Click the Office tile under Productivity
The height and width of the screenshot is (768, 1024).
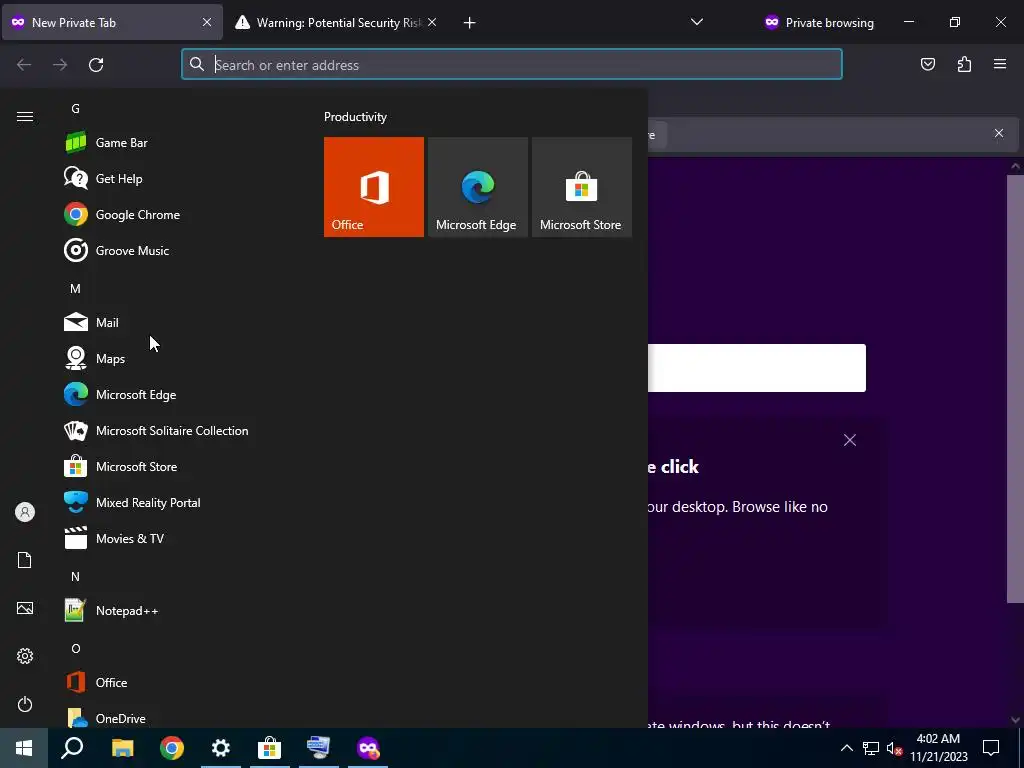pos(374,187)
